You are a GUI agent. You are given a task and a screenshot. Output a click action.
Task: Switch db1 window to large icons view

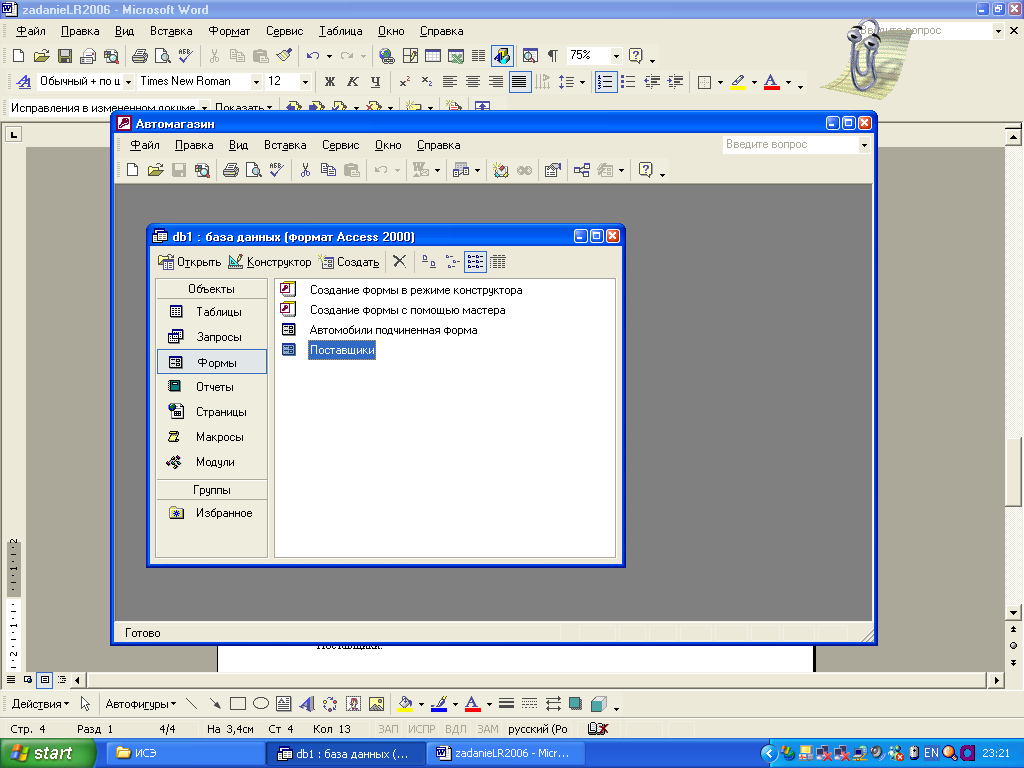(x=428, y=262)
